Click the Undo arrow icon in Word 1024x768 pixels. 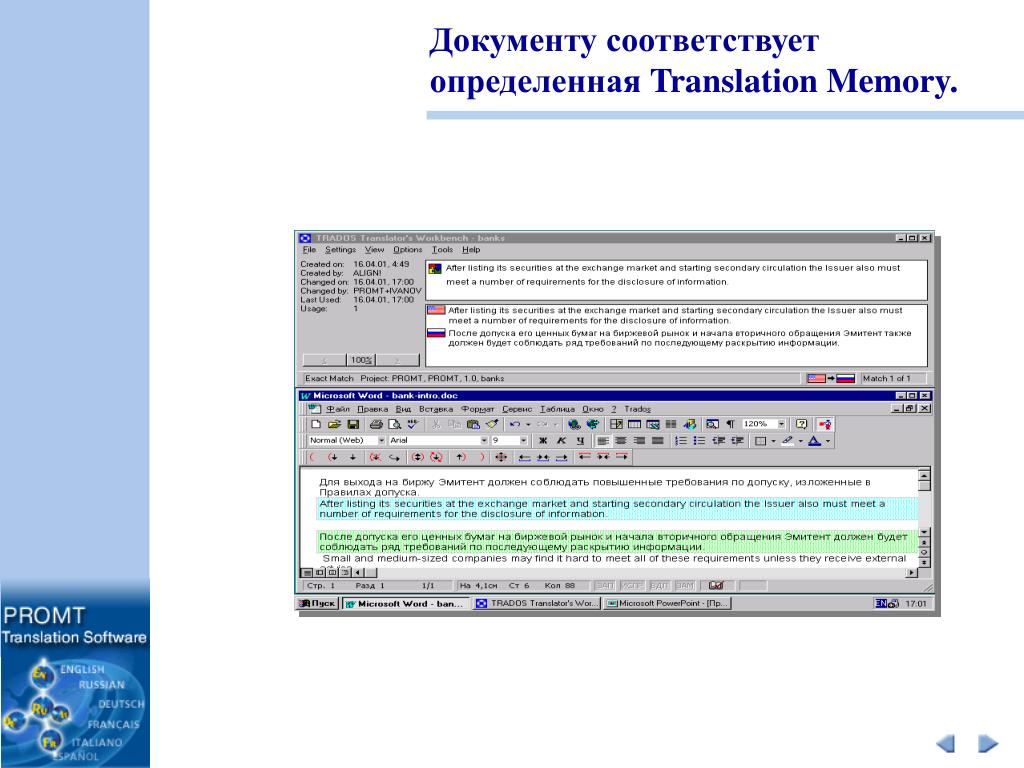pos(515,424)
